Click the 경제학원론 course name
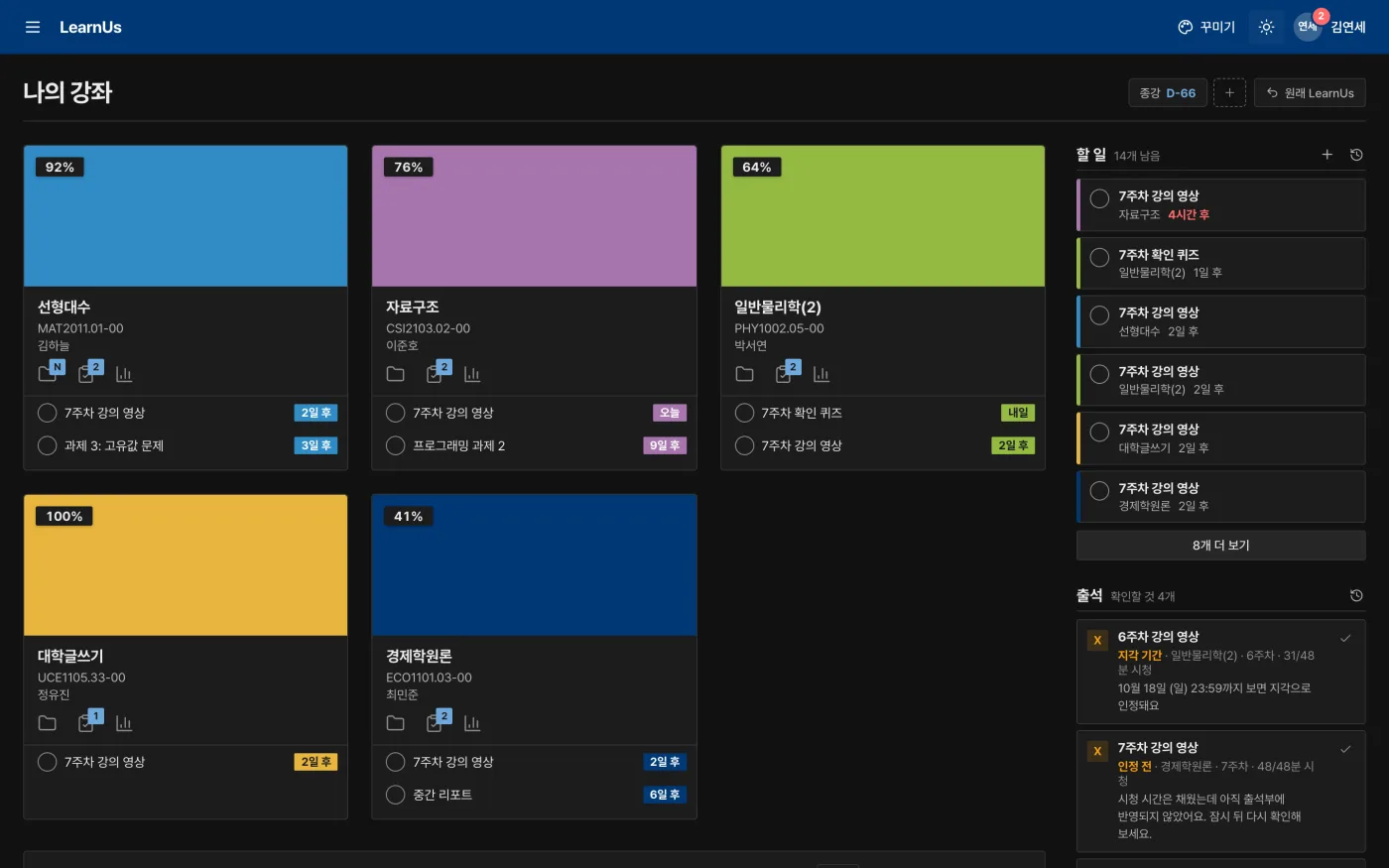This screenshot has height=868, width=1389. pos(419,657)
